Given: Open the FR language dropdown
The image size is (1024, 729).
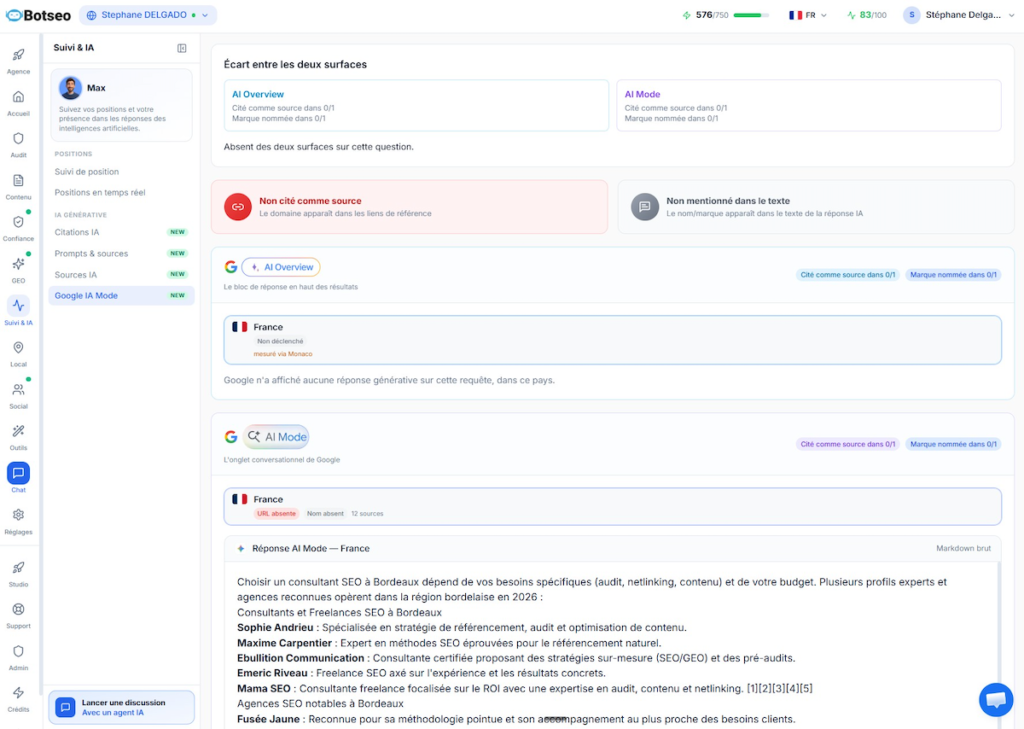Looking at the screenshot, I should 807,15.
